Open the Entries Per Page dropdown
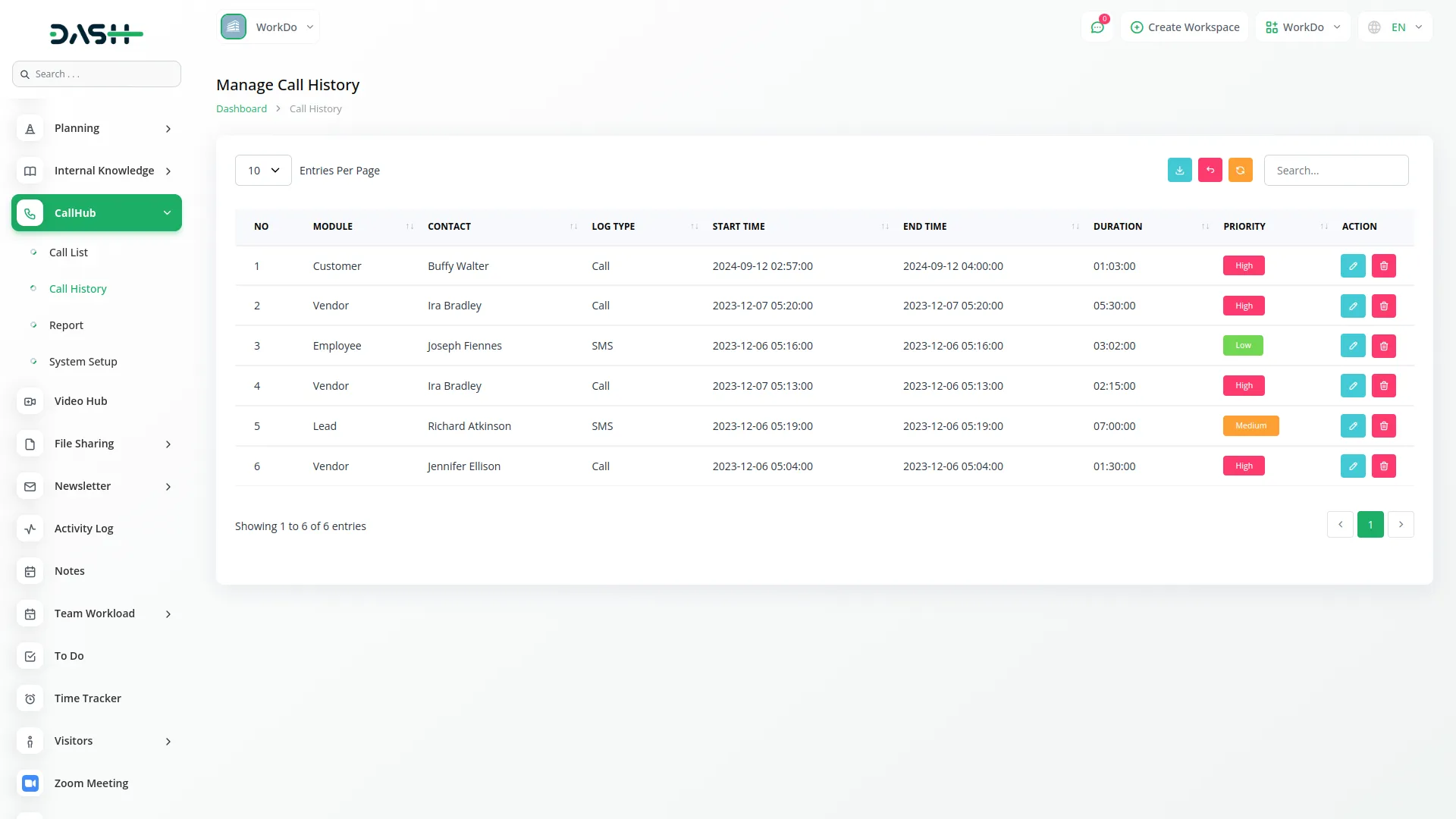 coord(262,170)
